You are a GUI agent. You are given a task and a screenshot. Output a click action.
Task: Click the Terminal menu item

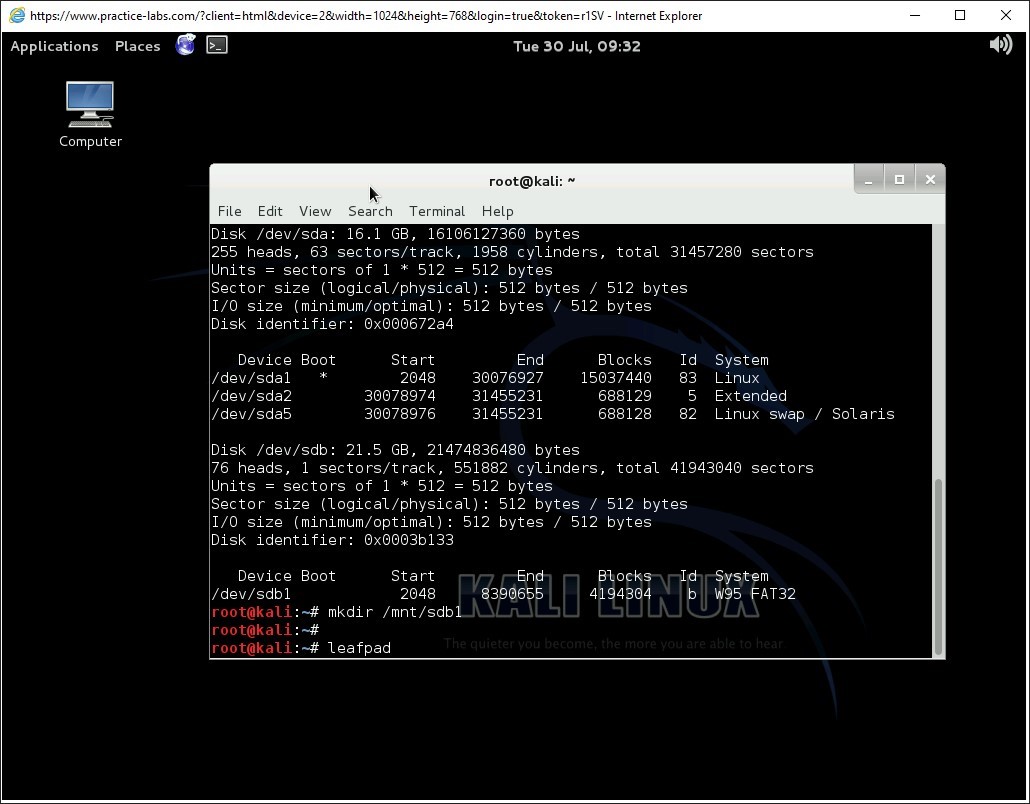click(x=437, y=211)
